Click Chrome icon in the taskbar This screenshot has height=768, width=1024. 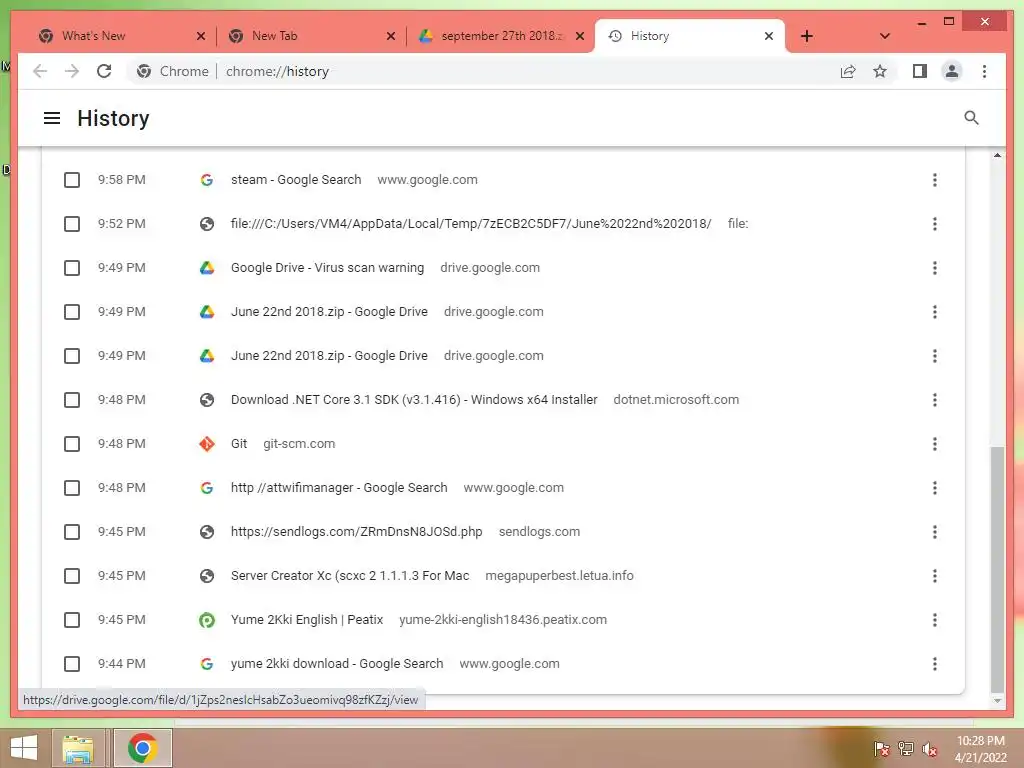[x=142, y=748]
